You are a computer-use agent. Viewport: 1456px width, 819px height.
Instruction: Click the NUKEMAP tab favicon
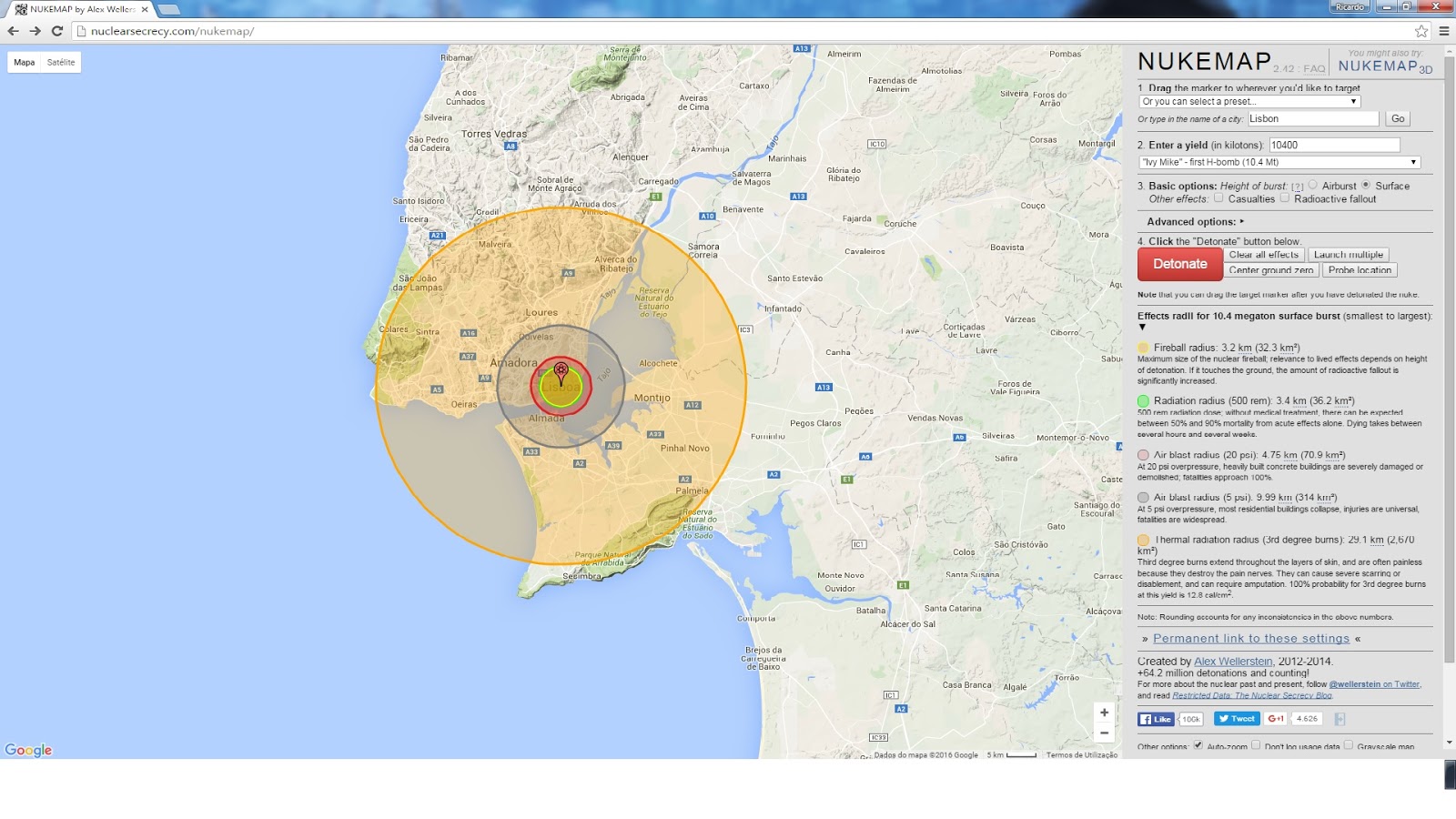[21, 9]
